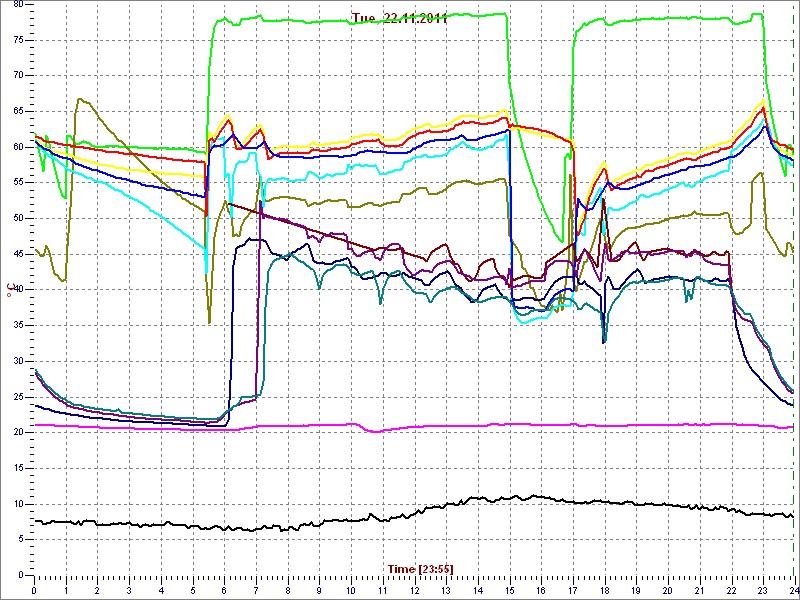Screen dimensions: 800x600
Task: Click hour label 6 on time axis
Action: pyautogui.click(x=224, y=590)
